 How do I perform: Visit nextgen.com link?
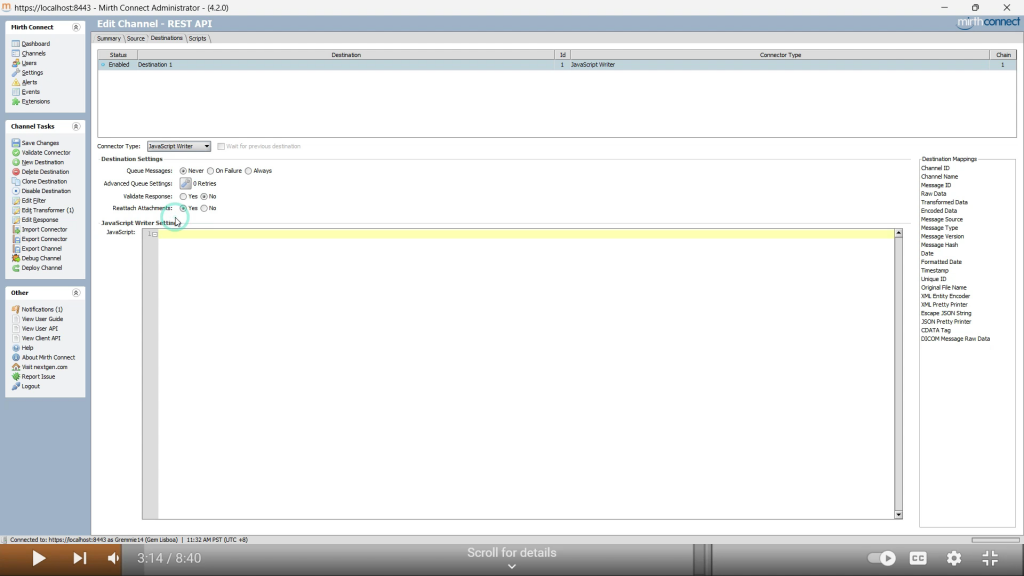click(x=44, y=367)
